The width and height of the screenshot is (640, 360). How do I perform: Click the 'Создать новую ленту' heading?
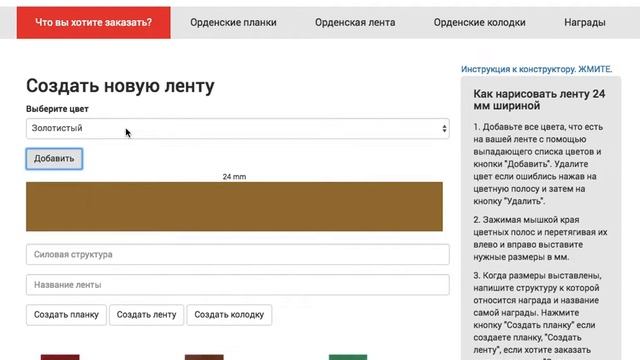[120, 86]
